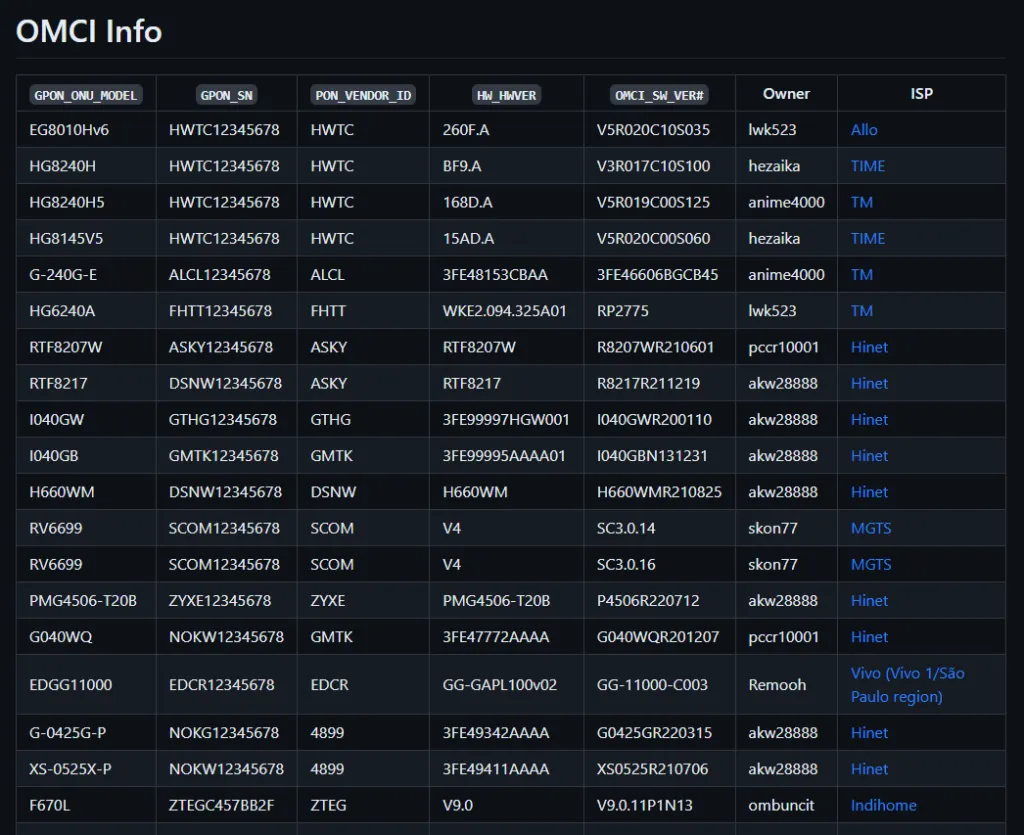This screenshot has height=835, width=1024.
Task: Open Hinet link in PMG4506-T20B row
Action: tap(869, 601)
